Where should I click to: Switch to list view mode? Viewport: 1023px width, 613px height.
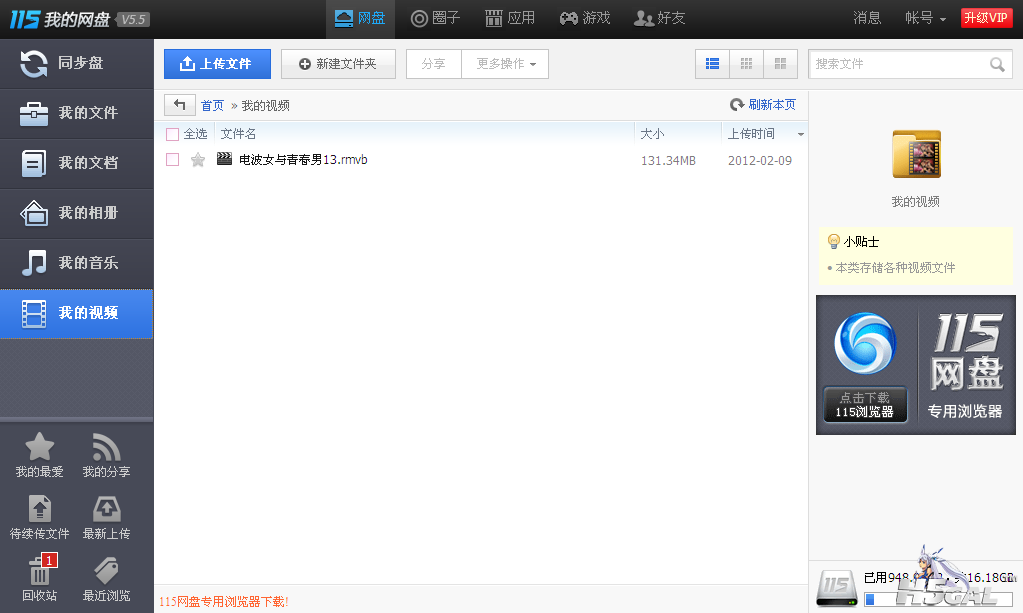tap(712, 64)
